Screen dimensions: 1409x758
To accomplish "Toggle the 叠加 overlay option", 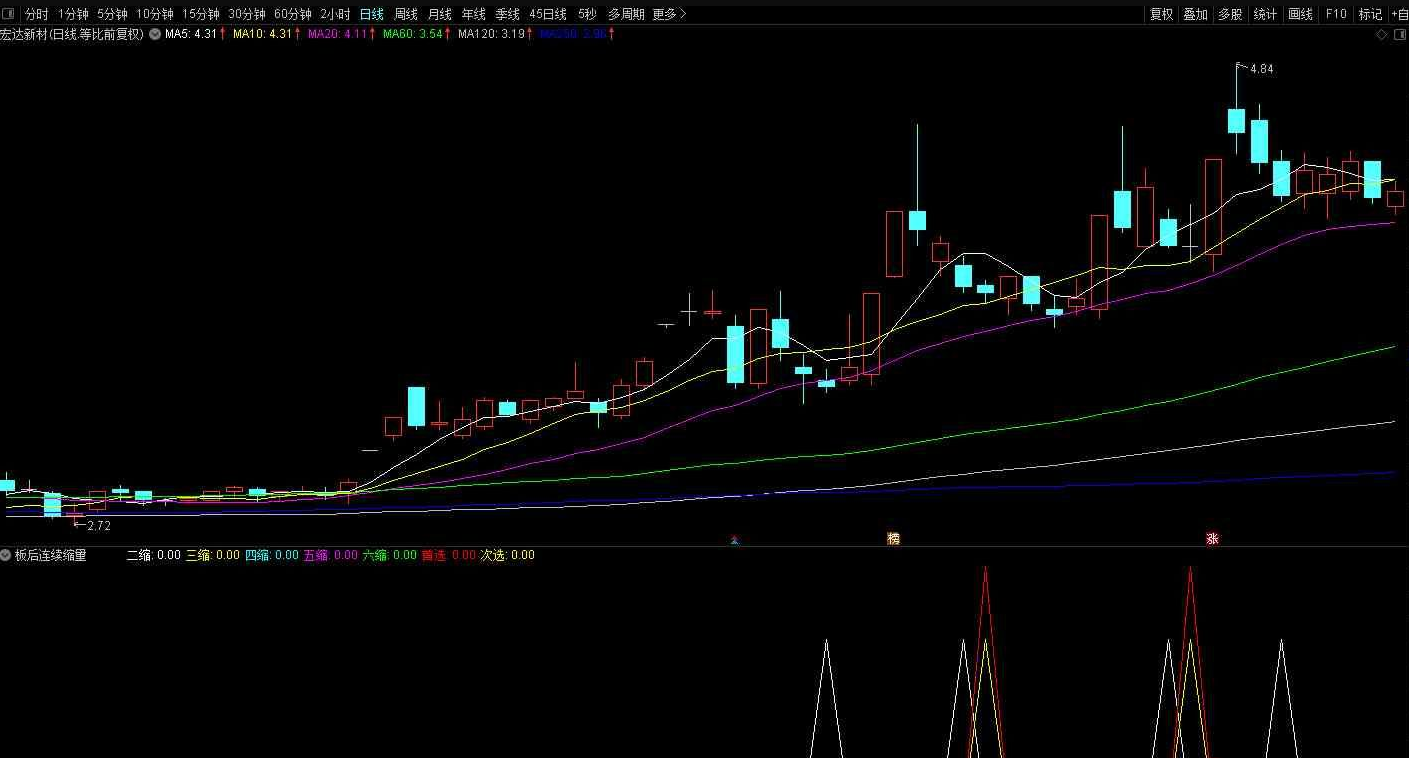I will coord(1195,14).
